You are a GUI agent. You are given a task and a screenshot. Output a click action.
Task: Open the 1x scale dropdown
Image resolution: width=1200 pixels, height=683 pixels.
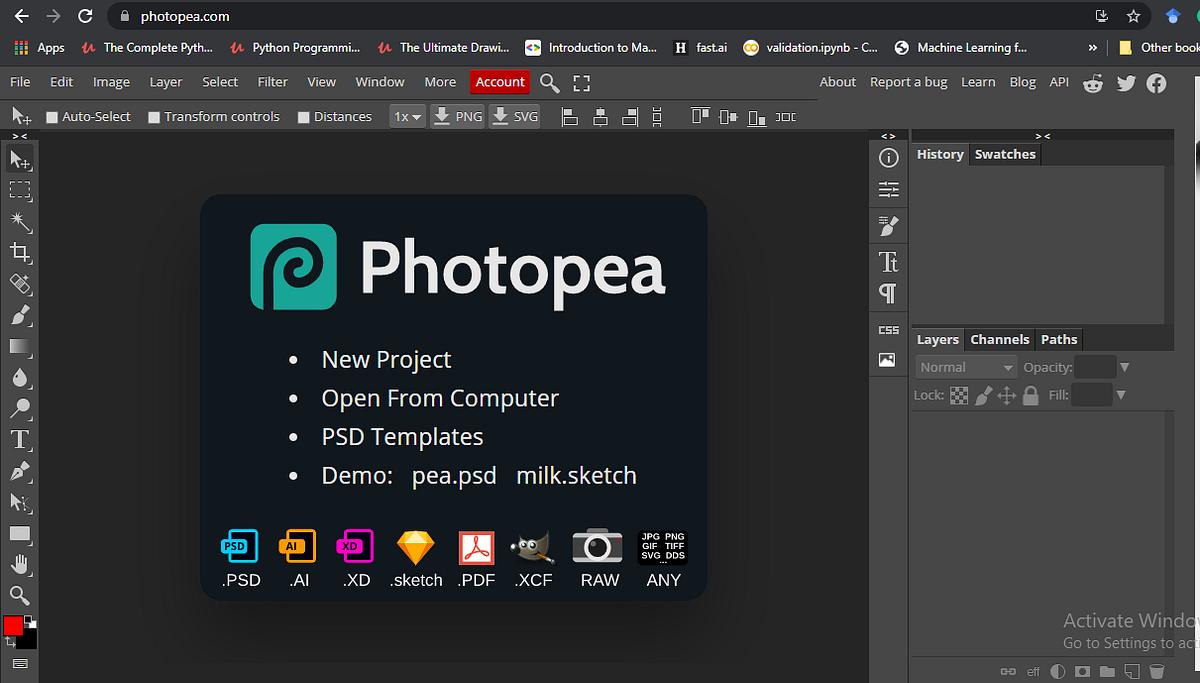tap(407, 116)
